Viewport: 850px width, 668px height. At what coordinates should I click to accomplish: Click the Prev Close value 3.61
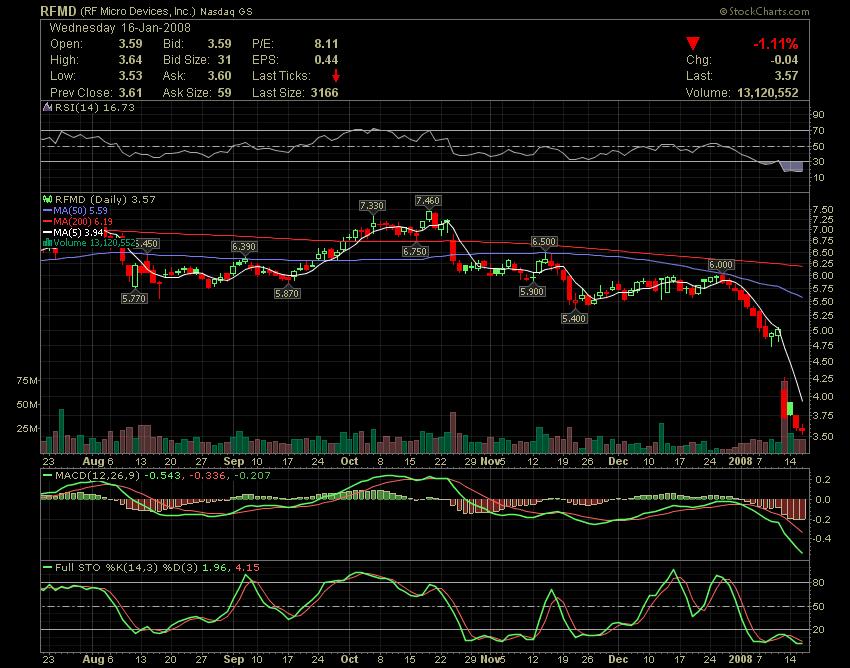[x=130, y=93]
